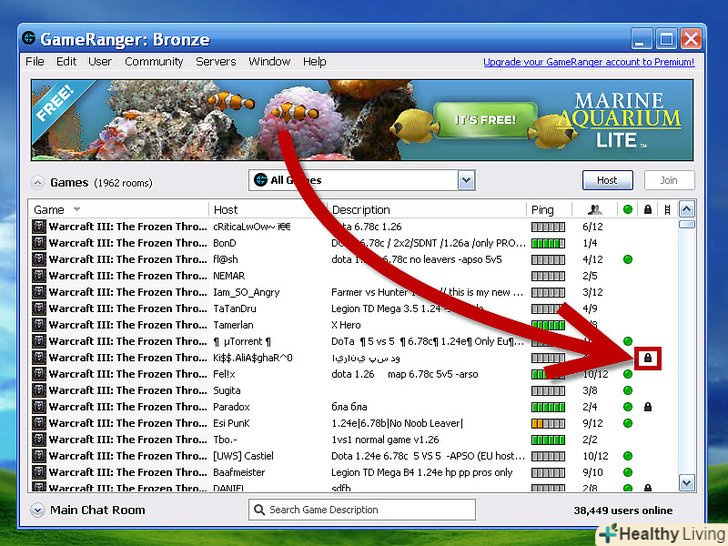This screenshot has height=546, width=728.
Task: Click orange ping bar in Esi PunK row
Action: click(548, 423)
